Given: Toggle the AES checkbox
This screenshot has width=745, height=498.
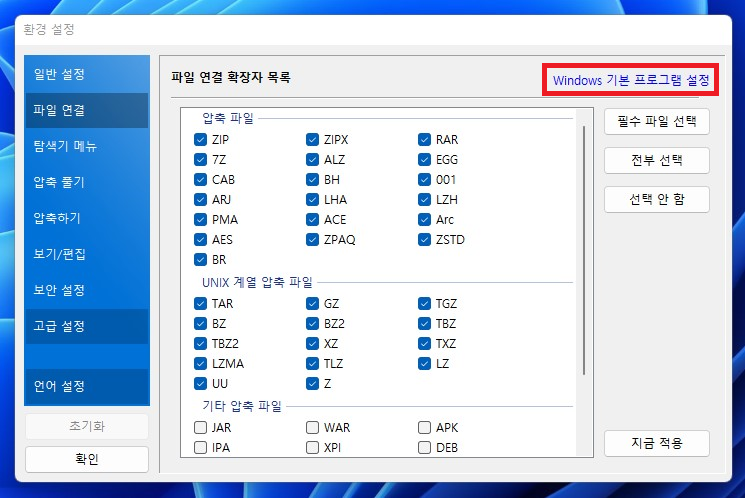Looking at the screenshot, I should (x=201, y=239).
